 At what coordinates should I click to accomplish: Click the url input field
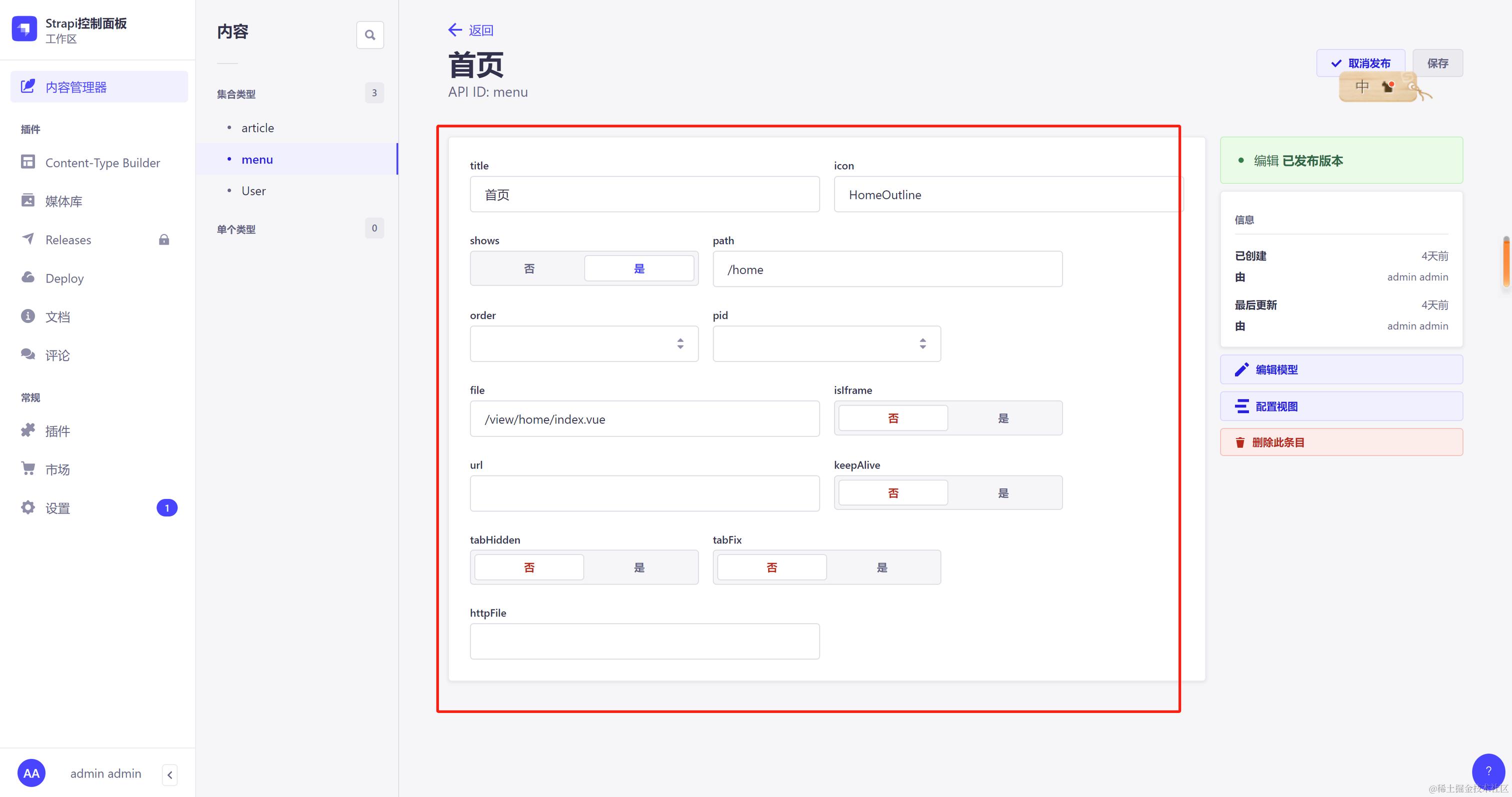(644, 493)
